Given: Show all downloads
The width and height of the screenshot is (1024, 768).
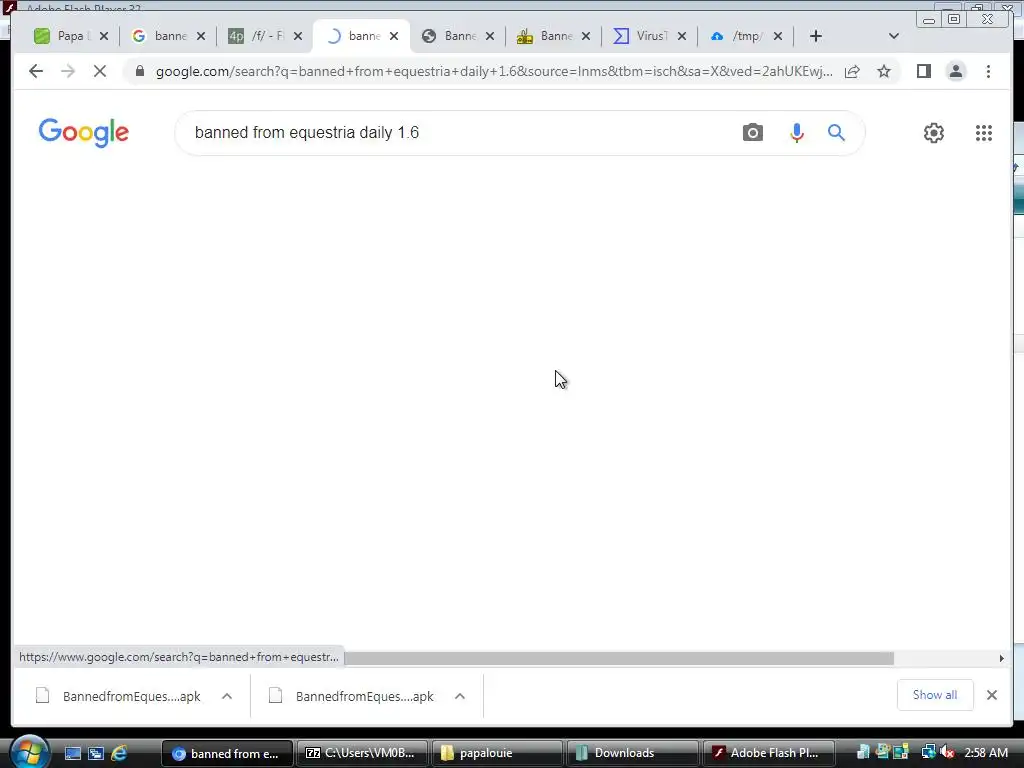Looking at the screenshot, I should coord(935,695).
